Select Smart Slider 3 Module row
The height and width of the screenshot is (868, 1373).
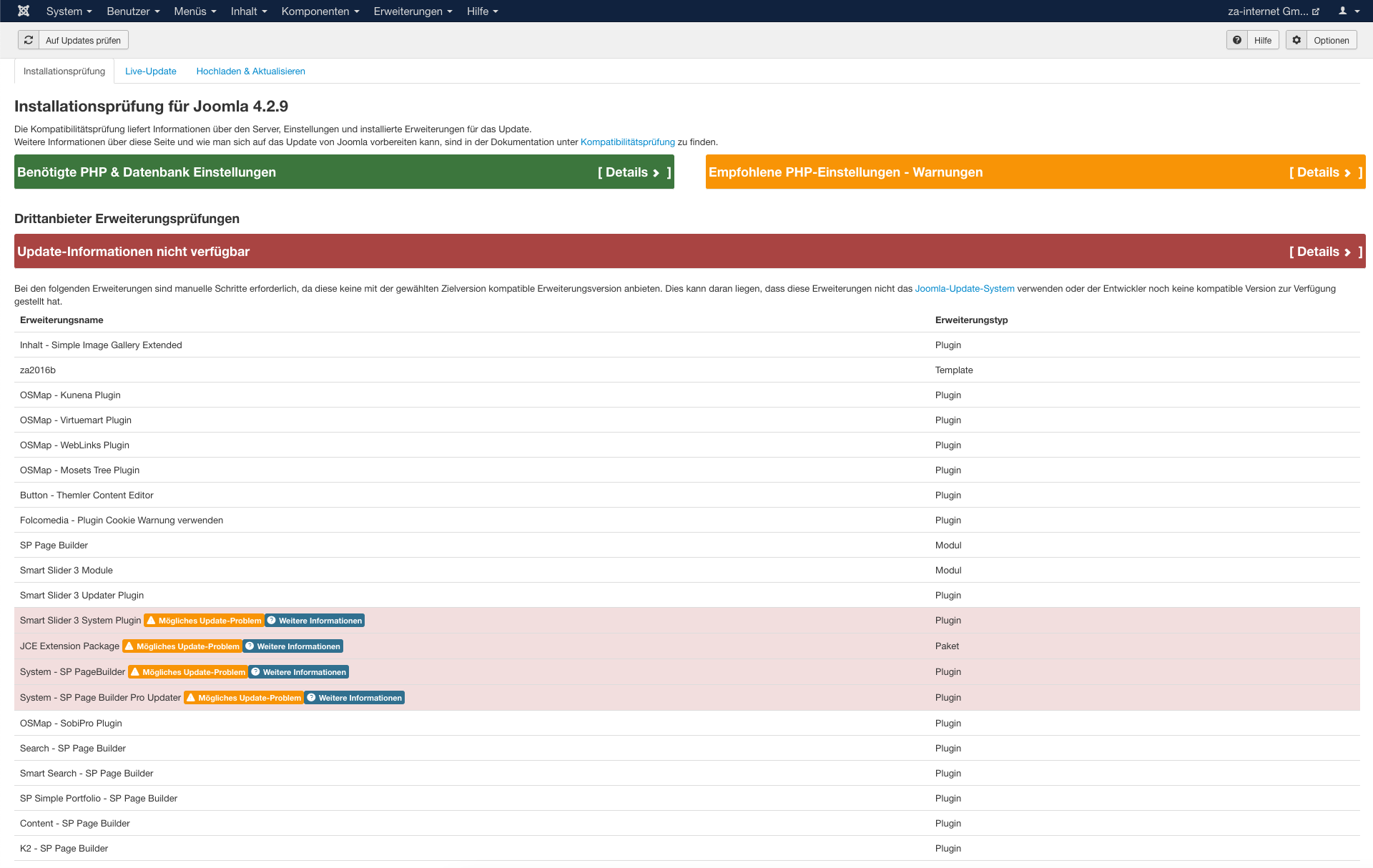coord(687,570)
